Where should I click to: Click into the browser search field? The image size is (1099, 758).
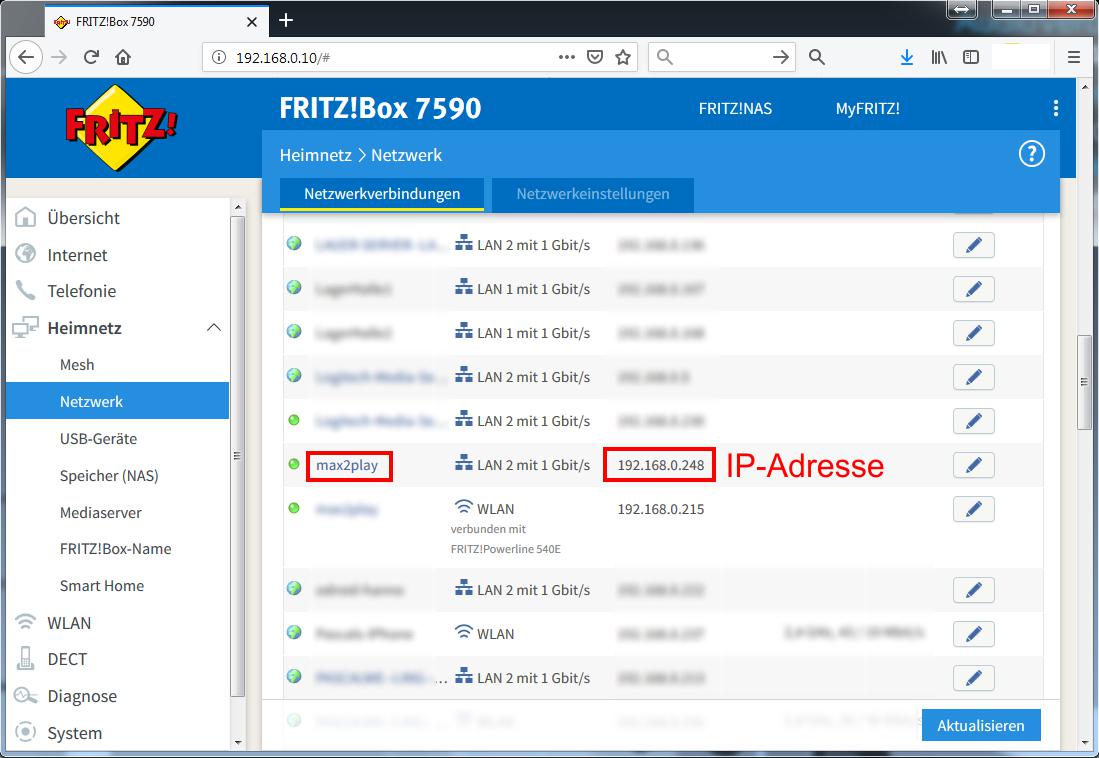pos(721,57)
